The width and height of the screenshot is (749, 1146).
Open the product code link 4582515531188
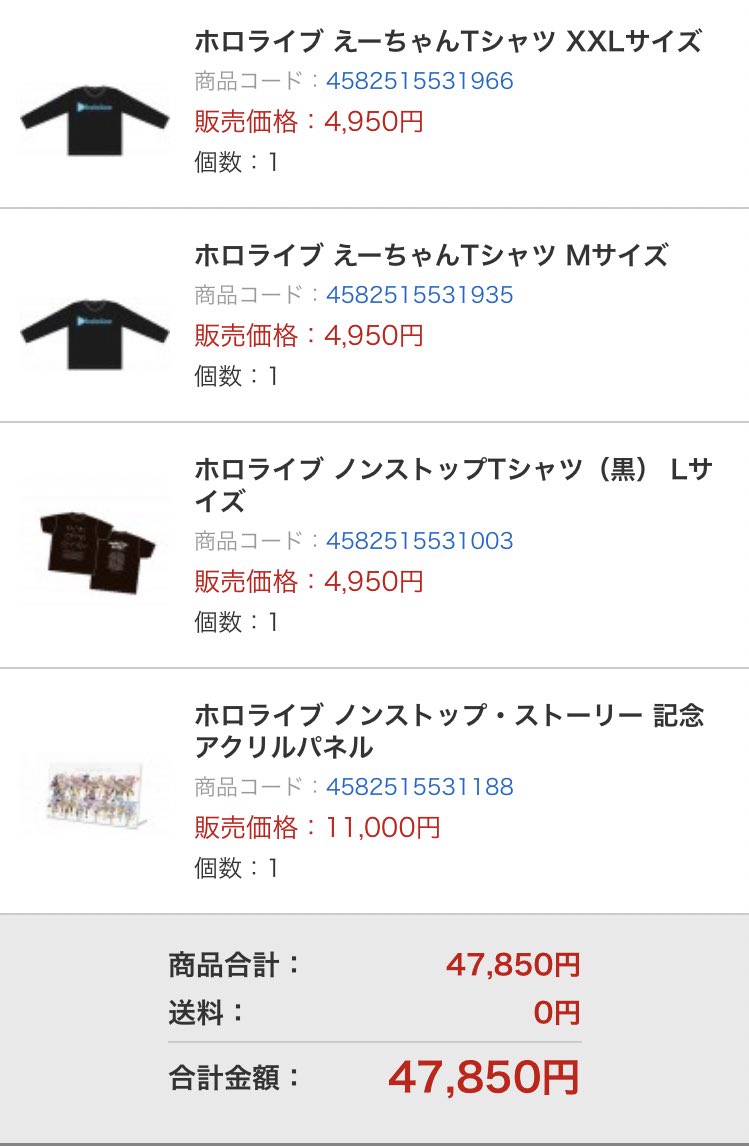(420, 787)
